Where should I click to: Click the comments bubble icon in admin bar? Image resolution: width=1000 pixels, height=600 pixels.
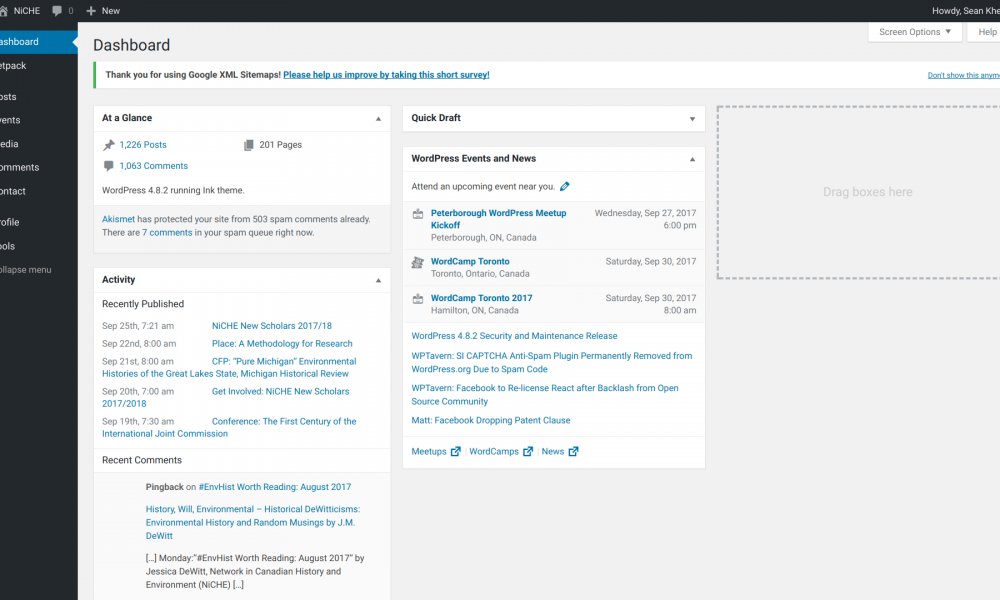[56, 10]
